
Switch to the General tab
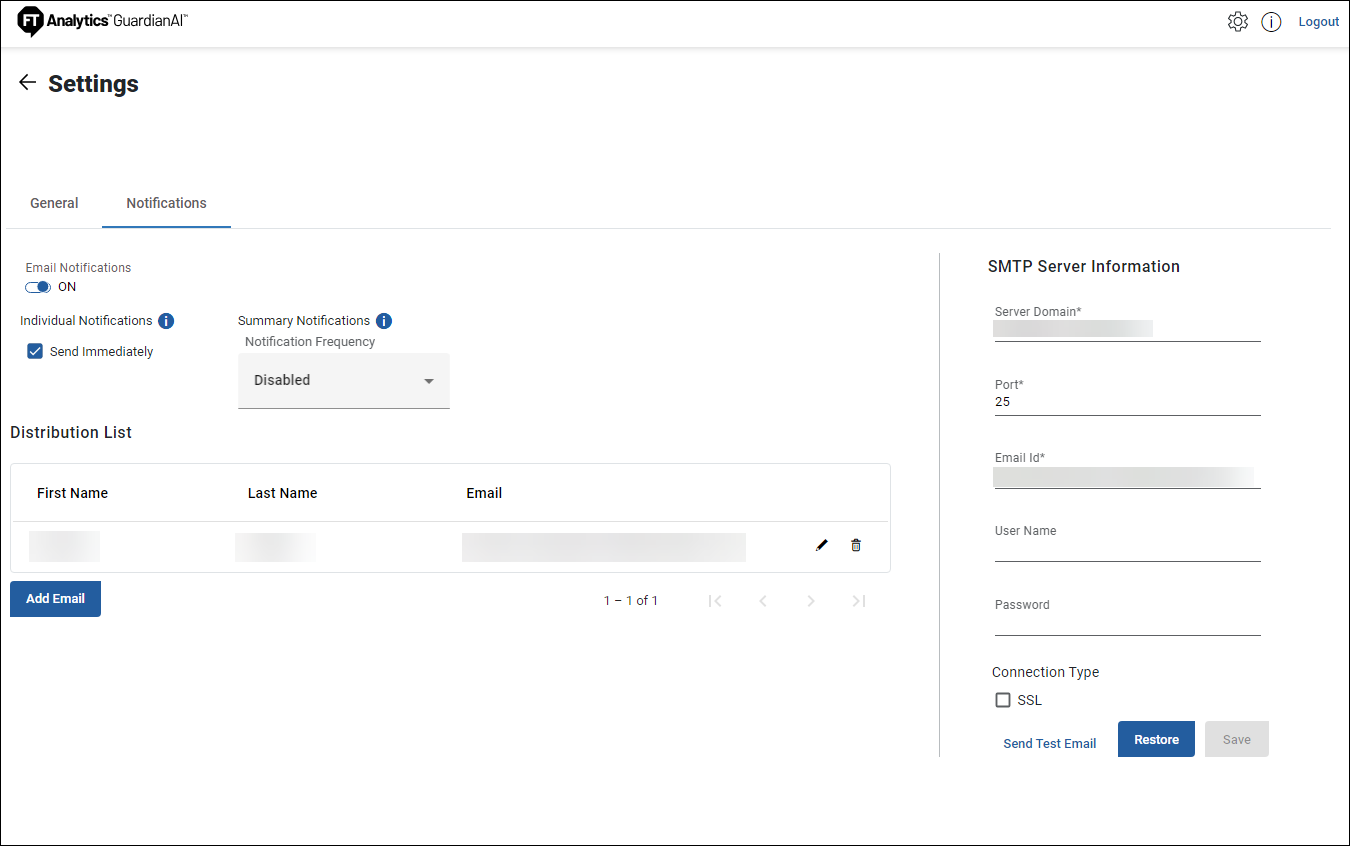click(x=54, y=203)
